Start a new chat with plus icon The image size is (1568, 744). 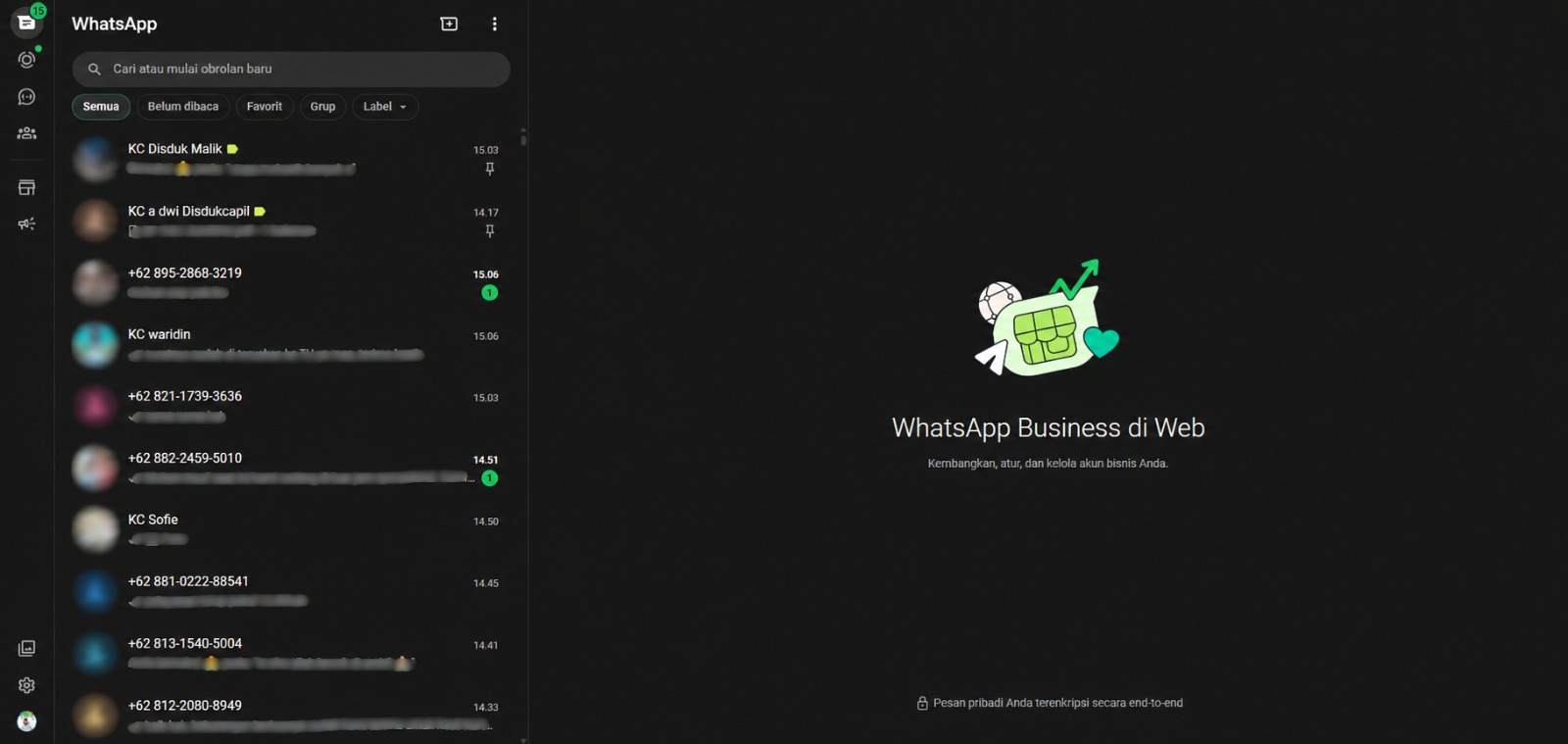coord(449,24)
